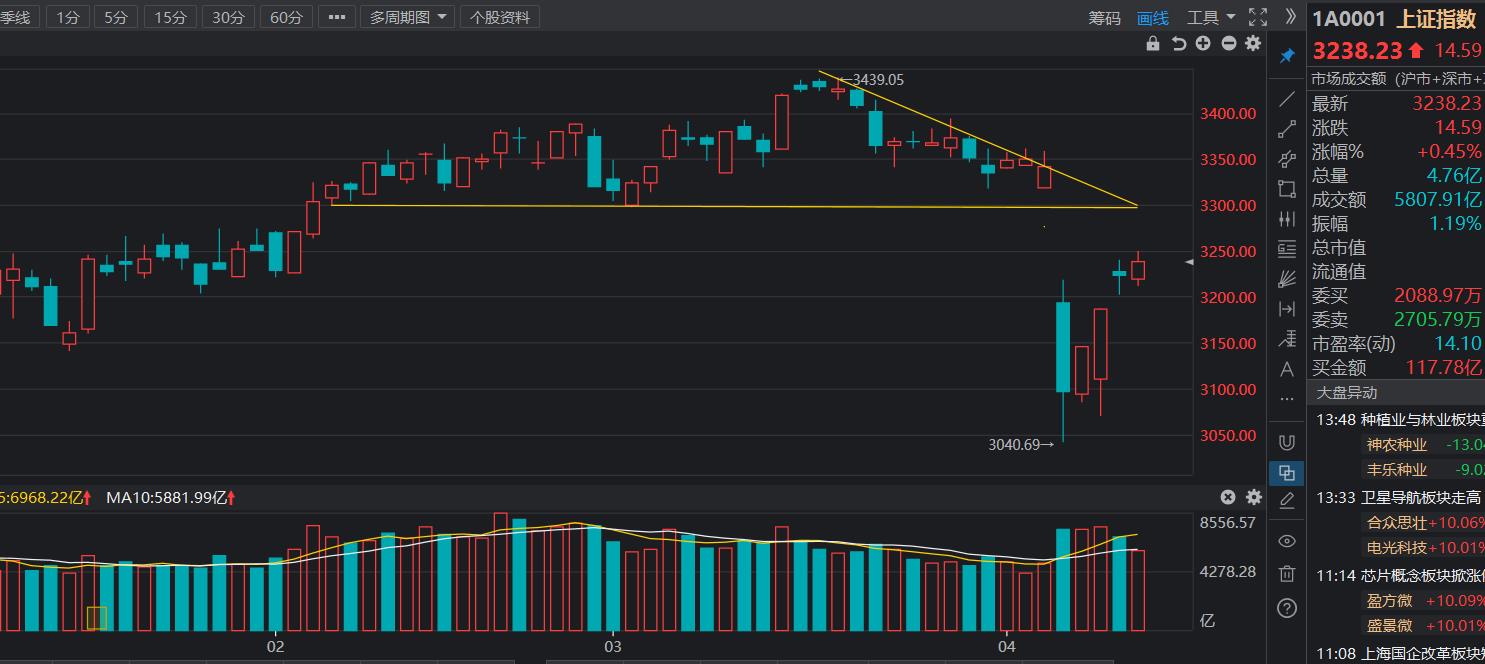
Task: Select the text annotation A tool
Action: pos(1287,369)
